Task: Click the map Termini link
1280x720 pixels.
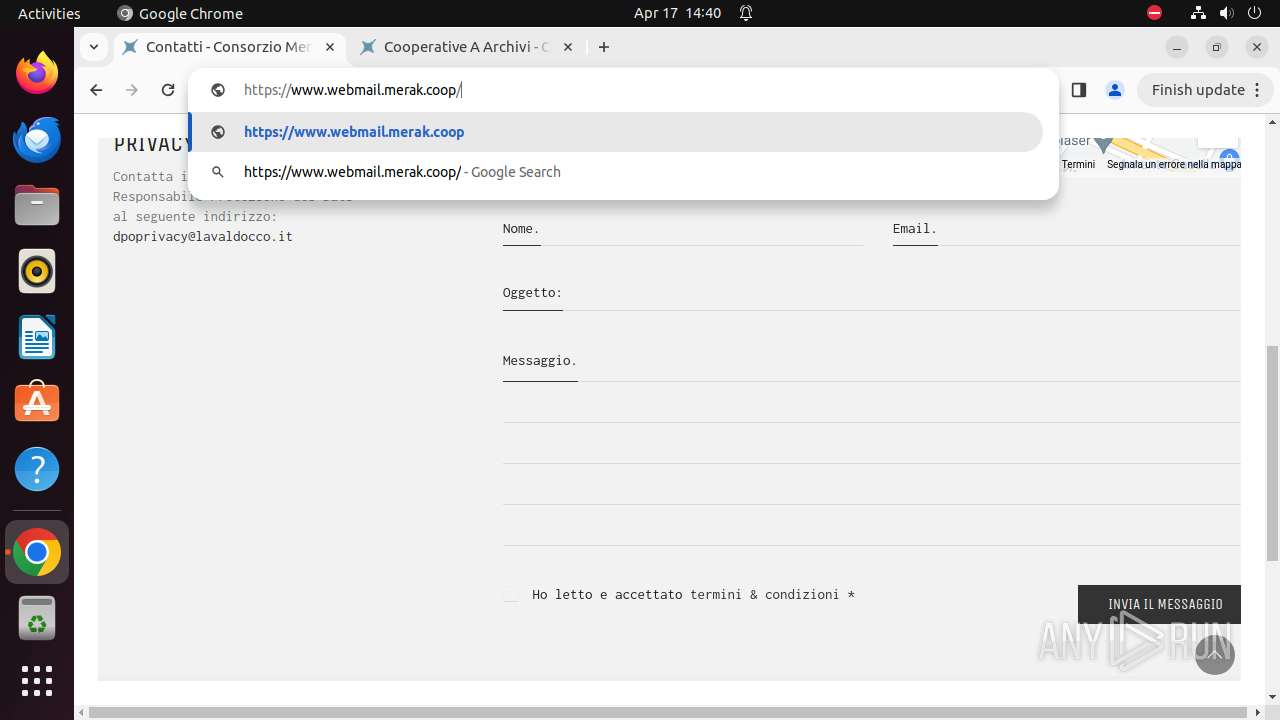Action: [x=1078, y=164]
